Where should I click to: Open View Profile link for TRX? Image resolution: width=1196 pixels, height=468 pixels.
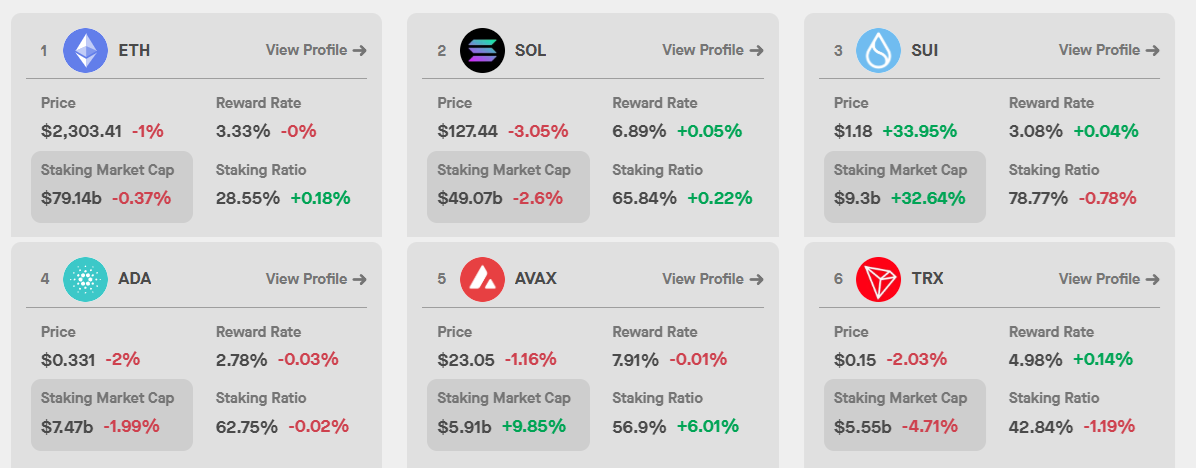coord(1109,279)
